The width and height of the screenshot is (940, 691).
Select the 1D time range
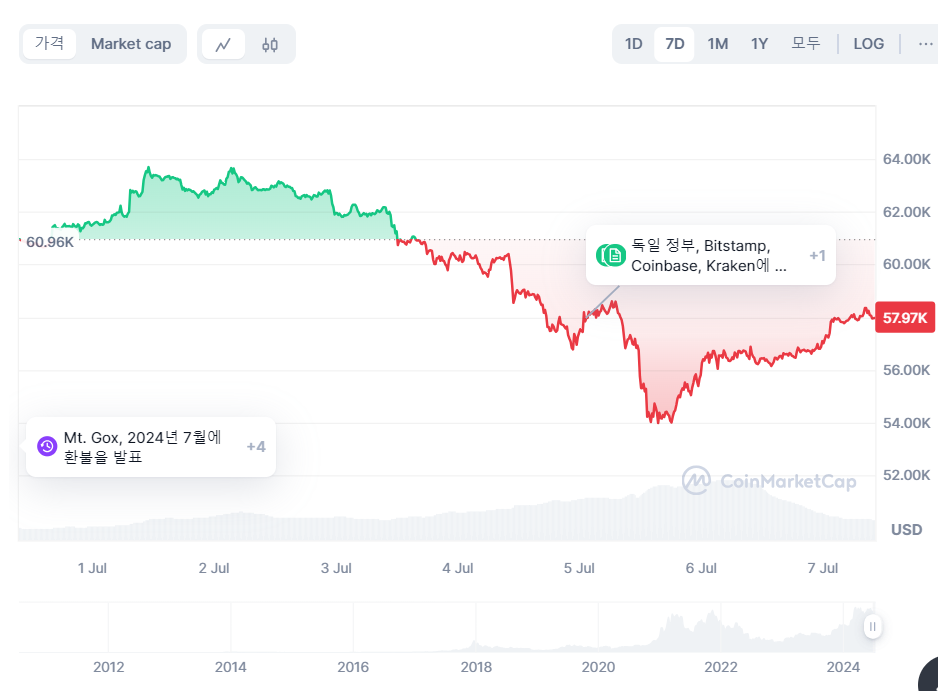(x=633, y=44)
